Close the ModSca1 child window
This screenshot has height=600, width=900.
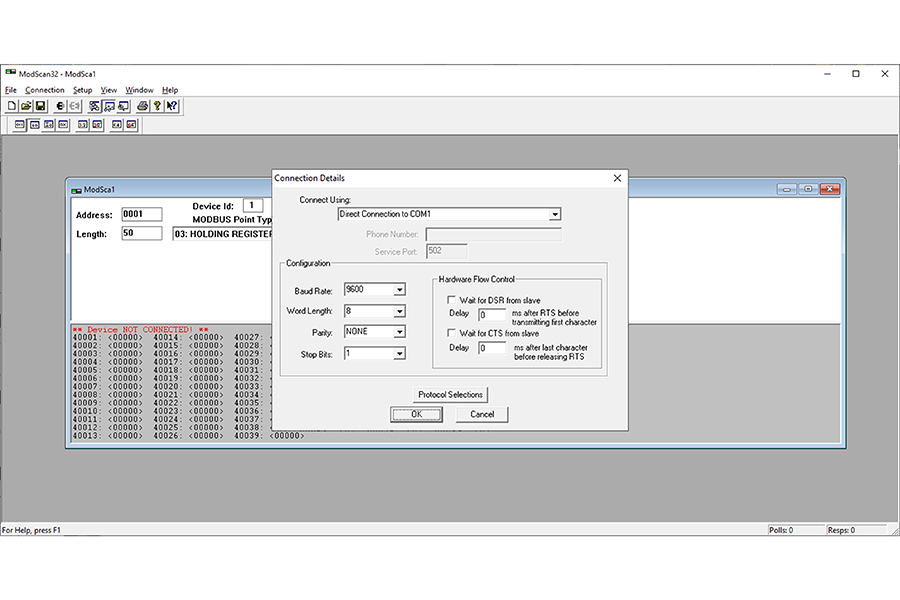(x=830, y=189)
